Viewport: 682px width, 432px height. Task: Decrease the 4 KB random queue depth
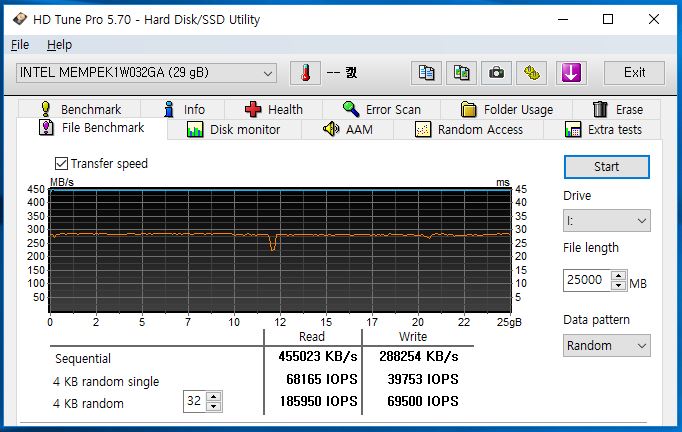[x=214, y=406]
